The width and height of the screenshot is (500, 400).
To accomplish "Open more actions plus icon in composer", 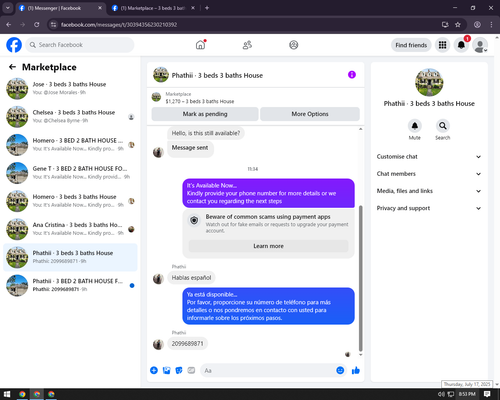I will click(154, 370).
